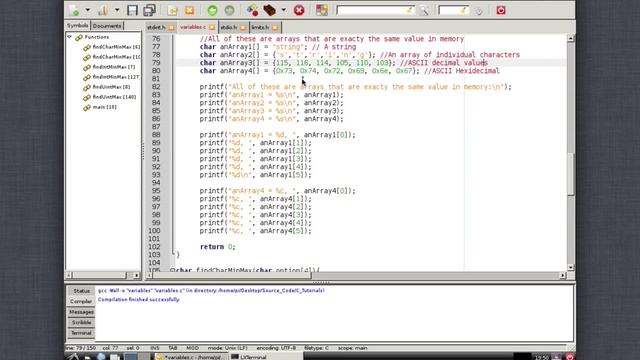Open the New file template dropdown arrow
This screenshot has width=640, height=360.
(87, 10)
